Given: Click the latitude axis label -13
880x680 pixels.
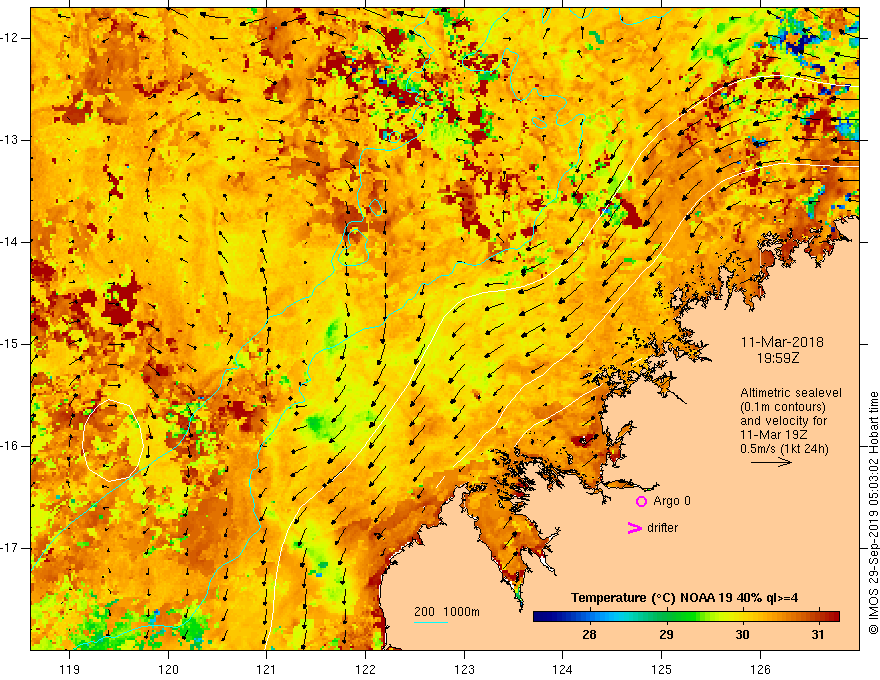Looking at the screenshot, I should [10, 140].
